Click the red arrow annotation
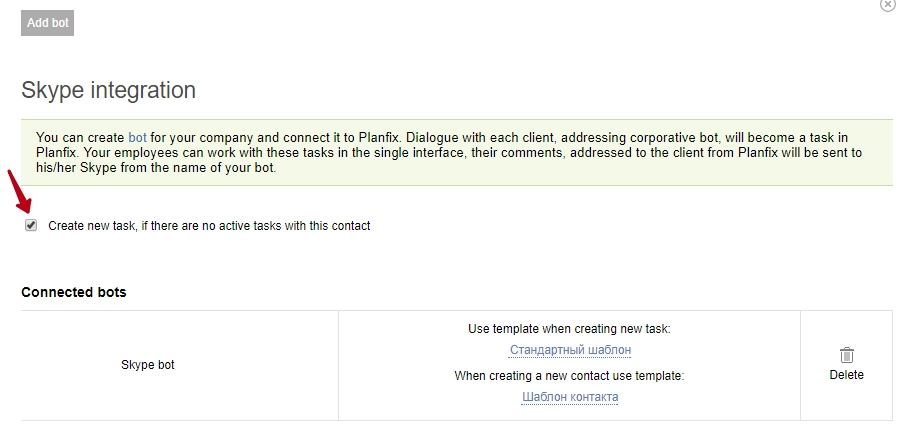 (19, 191)
